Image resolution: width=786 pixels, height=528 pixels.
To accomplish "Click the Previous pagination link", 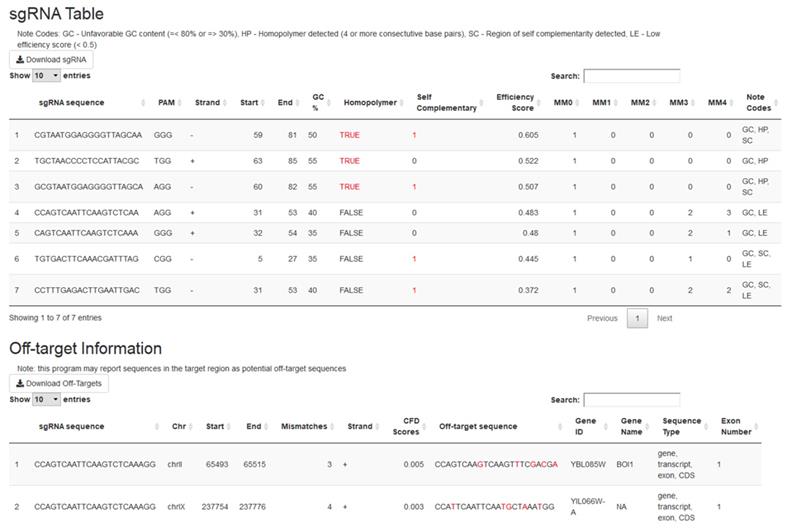I will tap(602, 318).
